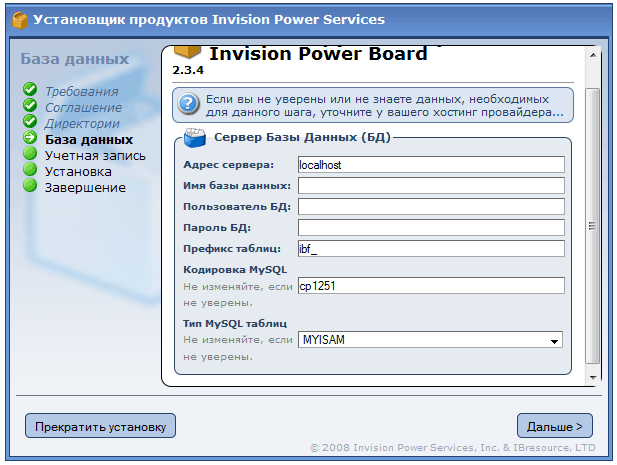Click the arrow icon beside База данных step
The width and height of the screenshot is (617, 465).
[30, 139]
